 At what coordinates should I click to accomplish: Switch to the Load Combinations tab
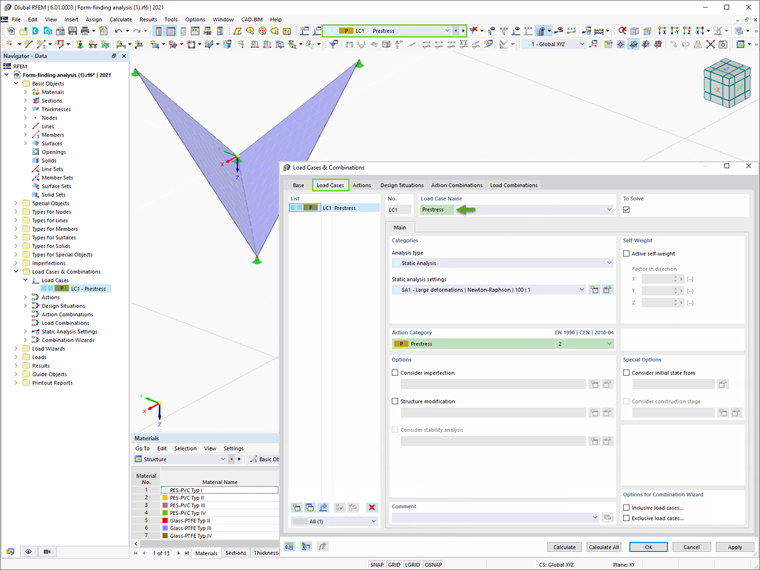(513, 185)
